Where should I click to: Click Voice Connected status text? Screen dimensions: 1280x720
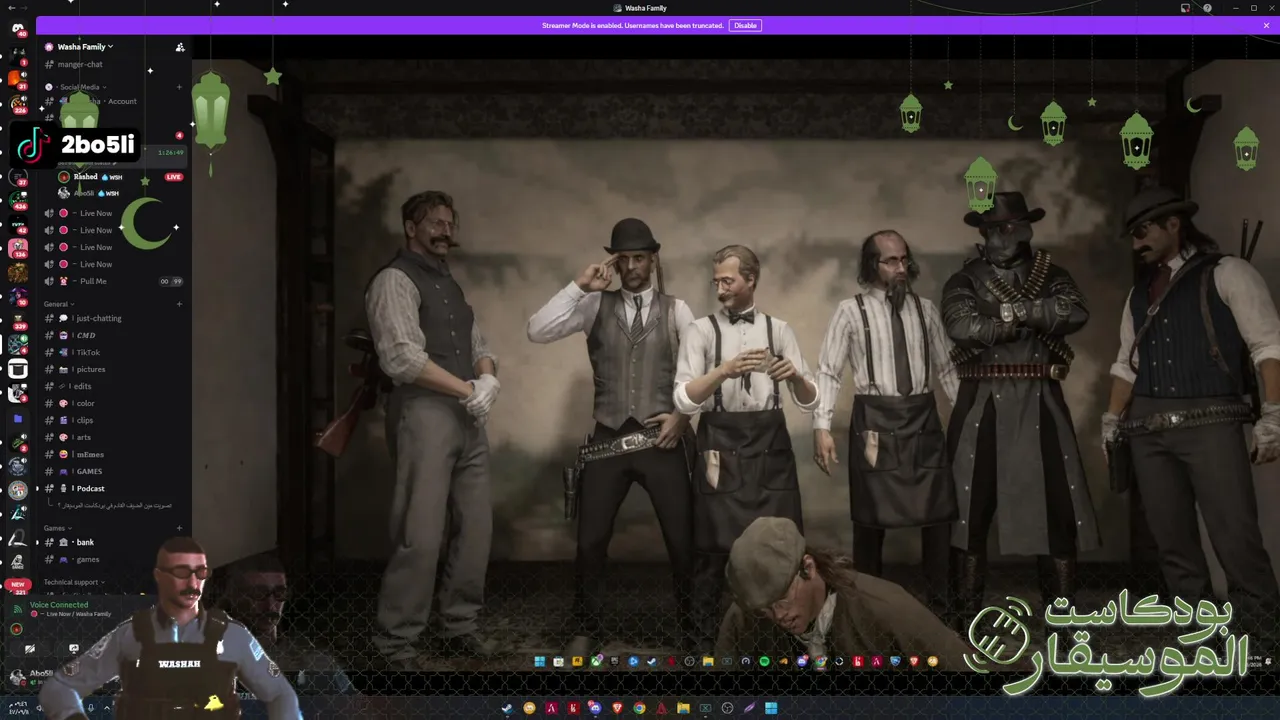[x=59, y=605]
